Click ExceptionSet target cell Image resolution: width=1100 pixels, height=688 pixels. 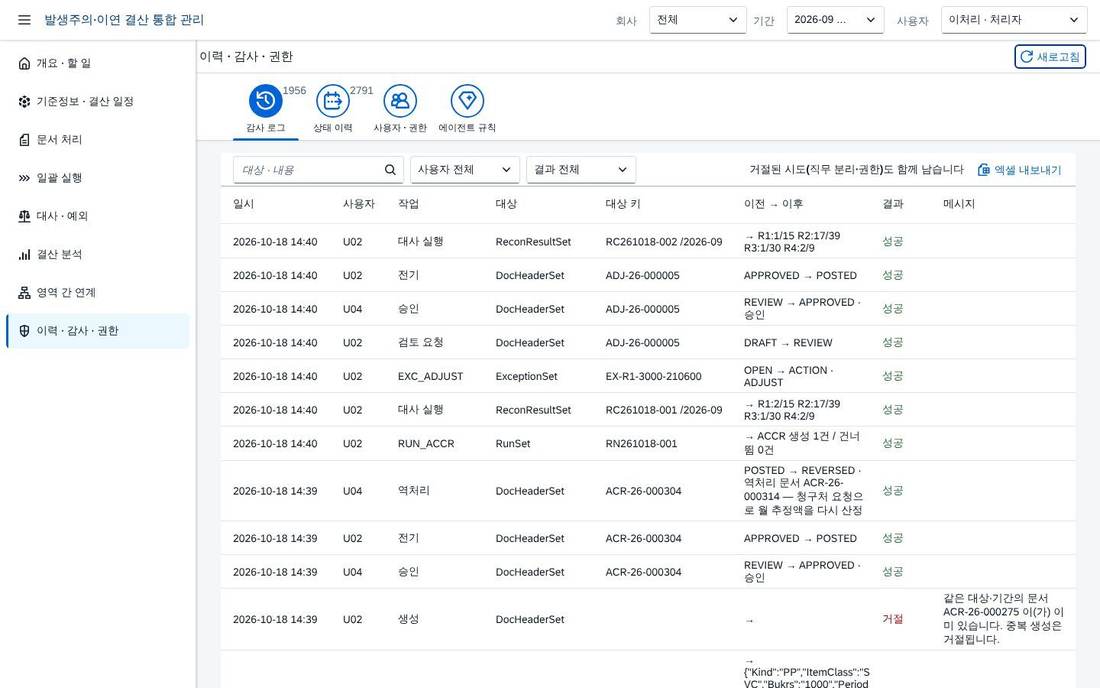click(526, 377)
